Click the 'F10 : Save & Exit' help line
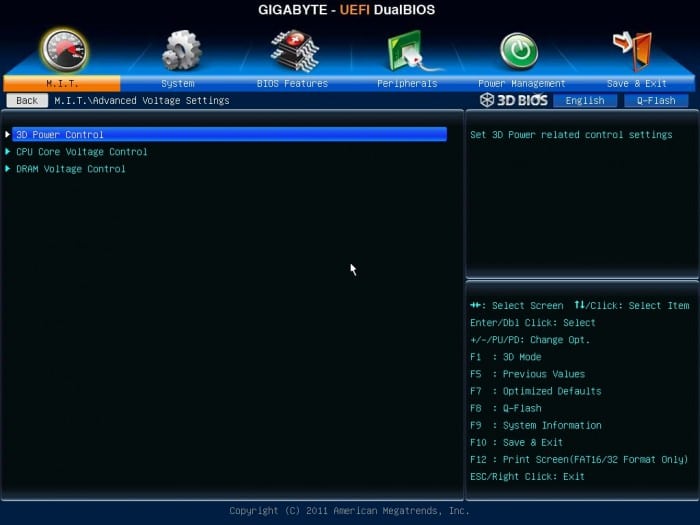700x525 pixels. coord(516,442)
